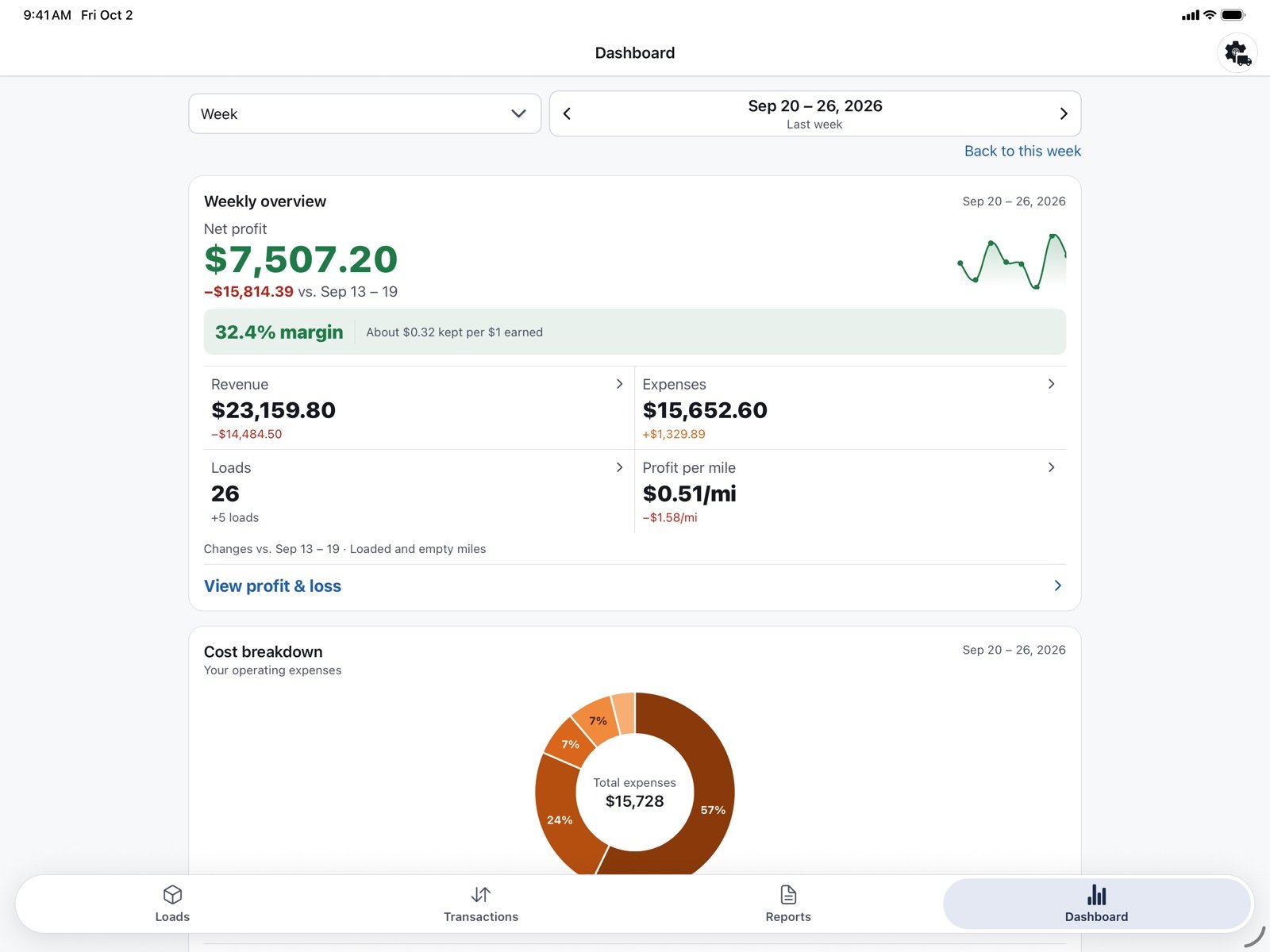Open View profit & loss link
1270x952 pixels.
272,585
